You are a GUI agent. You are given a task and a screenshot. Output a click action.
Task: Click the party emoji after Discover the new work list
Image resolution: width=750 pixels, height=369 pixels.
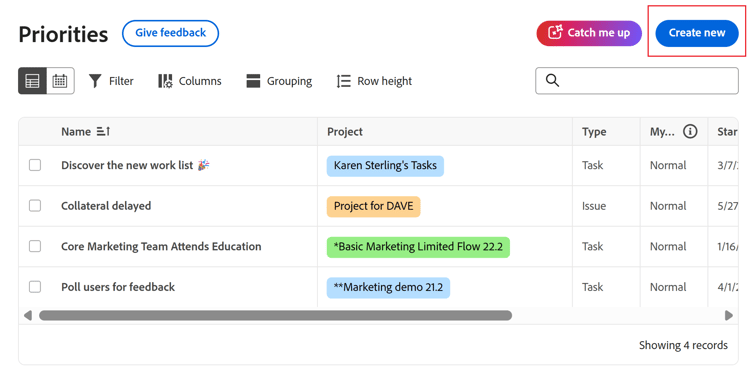point(204,166)
